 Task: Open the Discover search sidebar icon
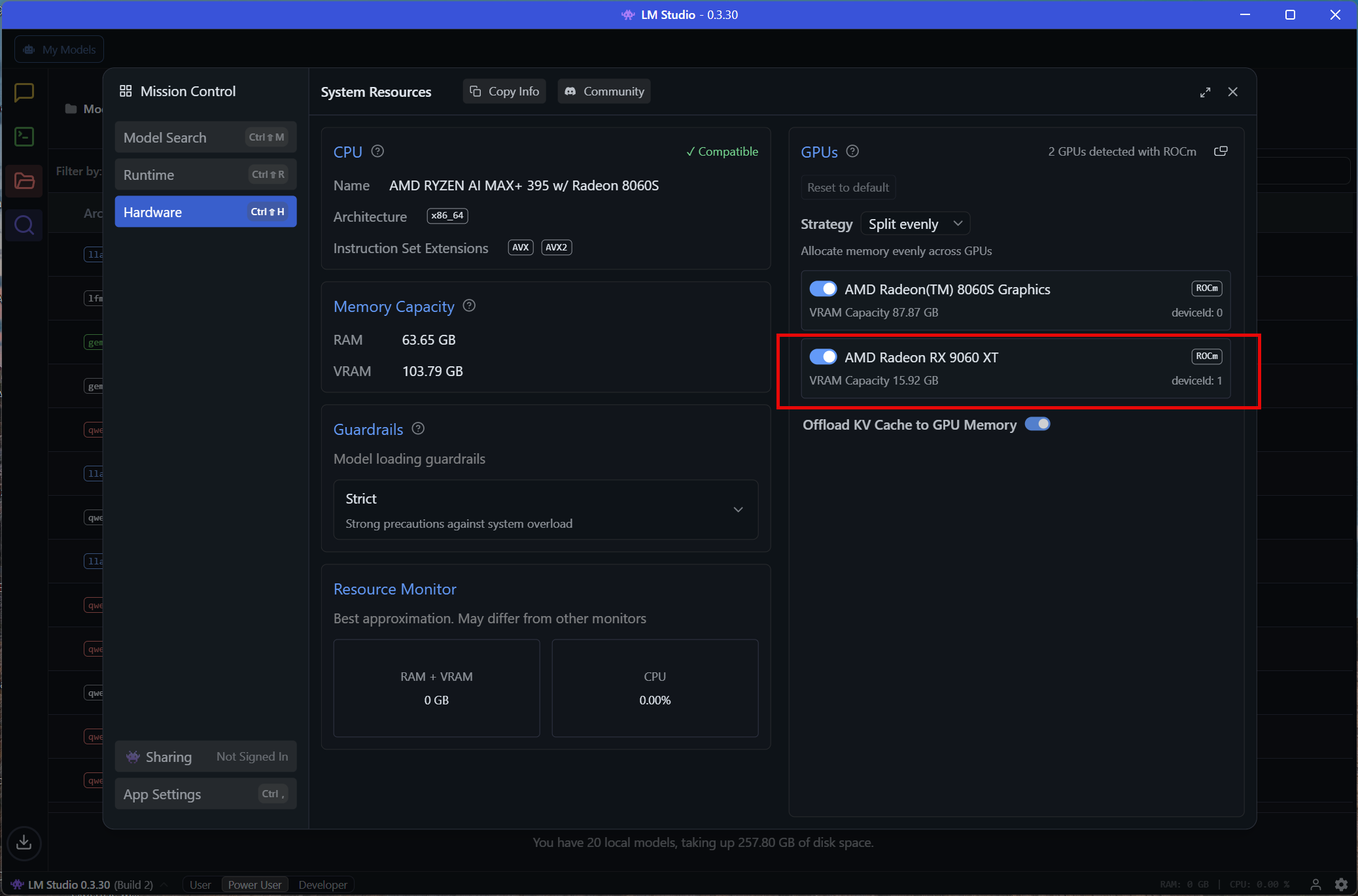pos(24,225)
